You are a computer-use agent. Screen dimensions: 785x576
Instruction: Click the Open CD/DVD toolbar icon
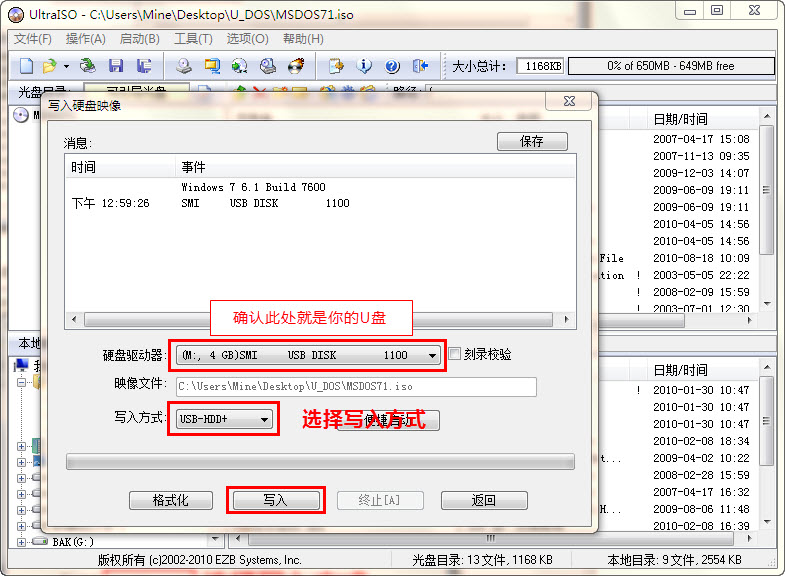(88, 66)
